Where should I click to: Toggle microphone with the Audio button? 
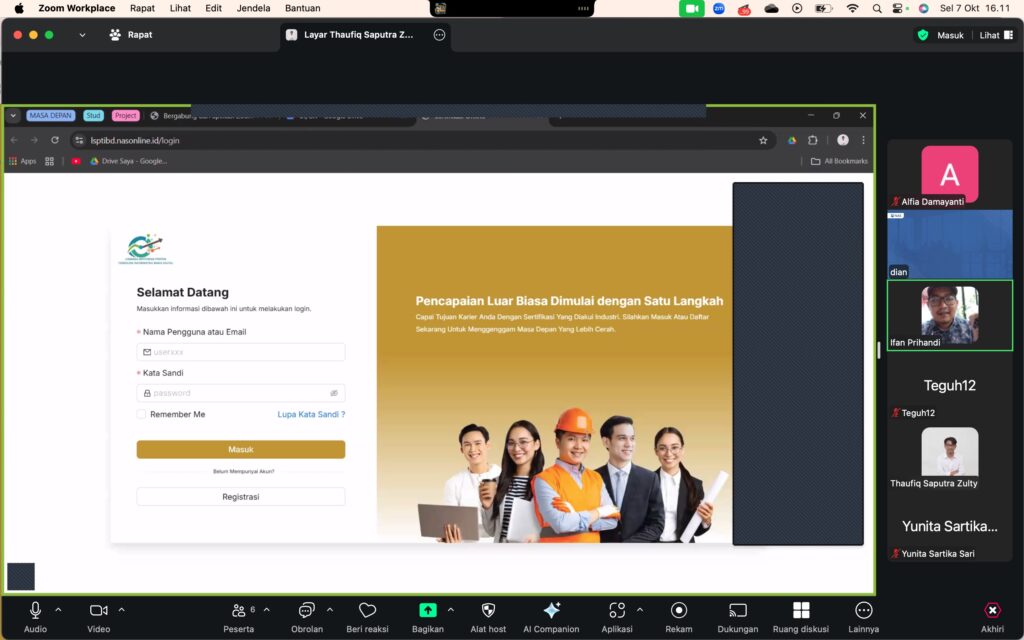point(35,611)
